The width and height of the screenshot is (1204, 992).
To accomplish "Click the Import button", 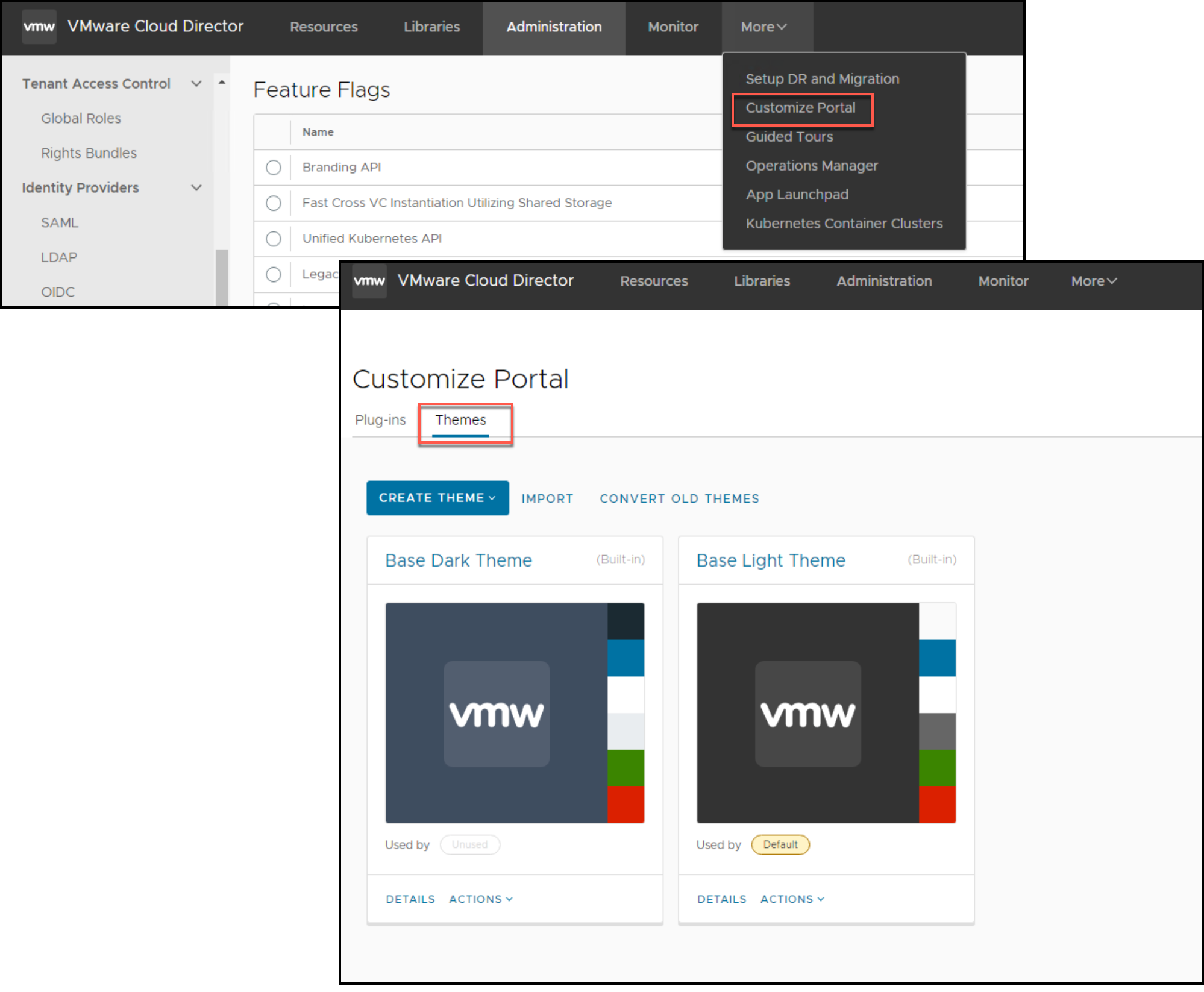I will pos(547,498).
